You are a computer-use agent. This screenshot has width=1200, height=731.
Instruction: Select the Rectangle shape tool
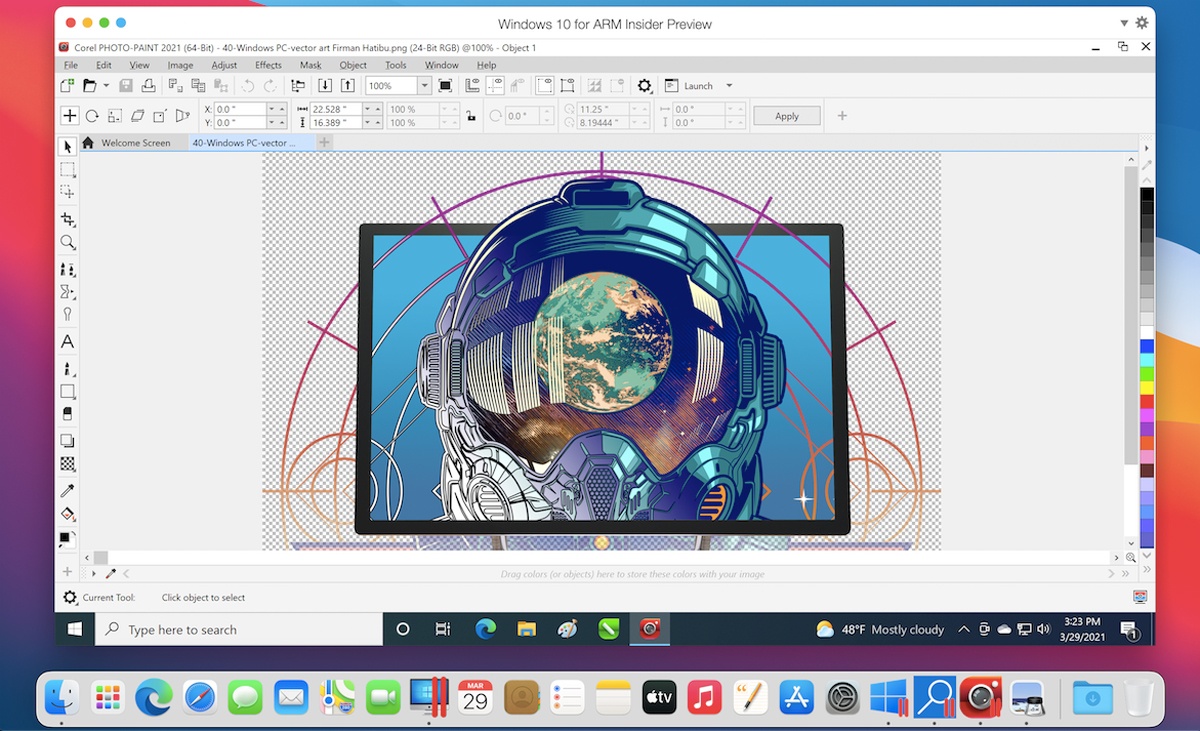68,392
